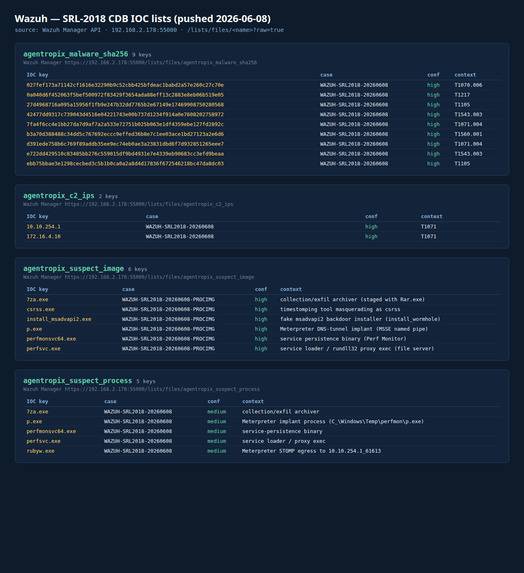Click the '5 keys' count label
The width and height of the screenshot is (524, 573).
146,382
